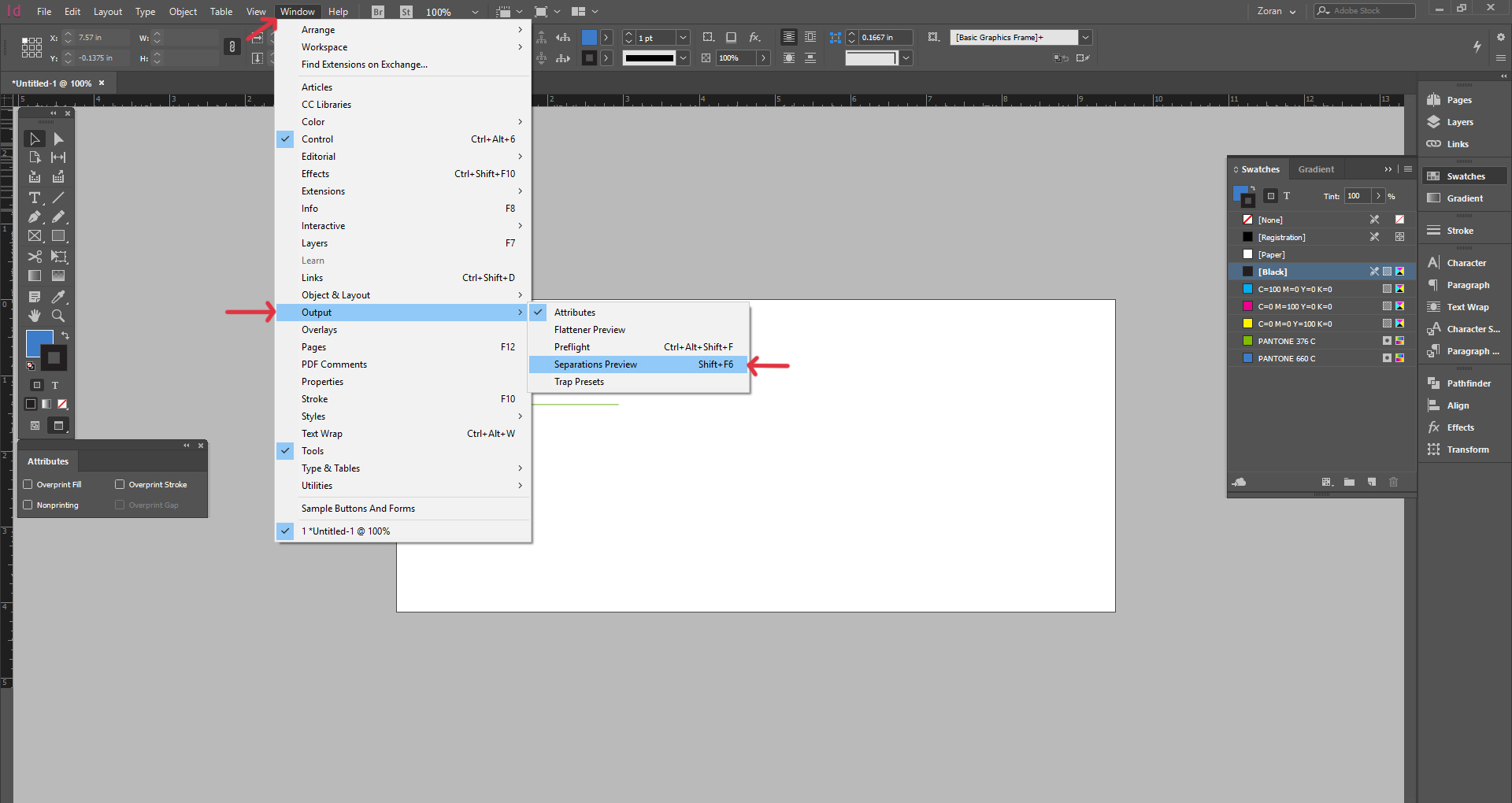1512x803 pixels.
Task: Expand the stroke weight dropdown
Action: [x=682, y=37]
